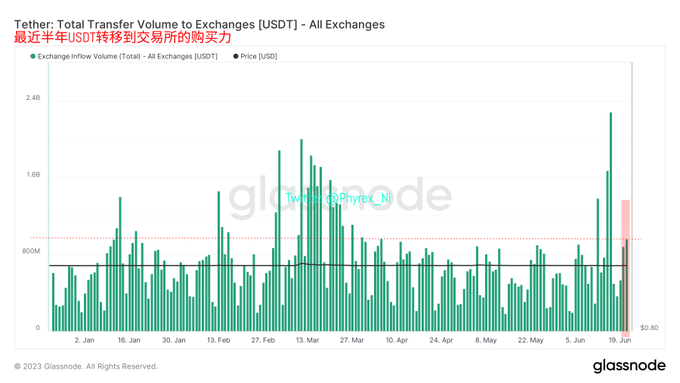
Task: Toggle the Price [USD] legend entry
Action: [x=255, y=56]
